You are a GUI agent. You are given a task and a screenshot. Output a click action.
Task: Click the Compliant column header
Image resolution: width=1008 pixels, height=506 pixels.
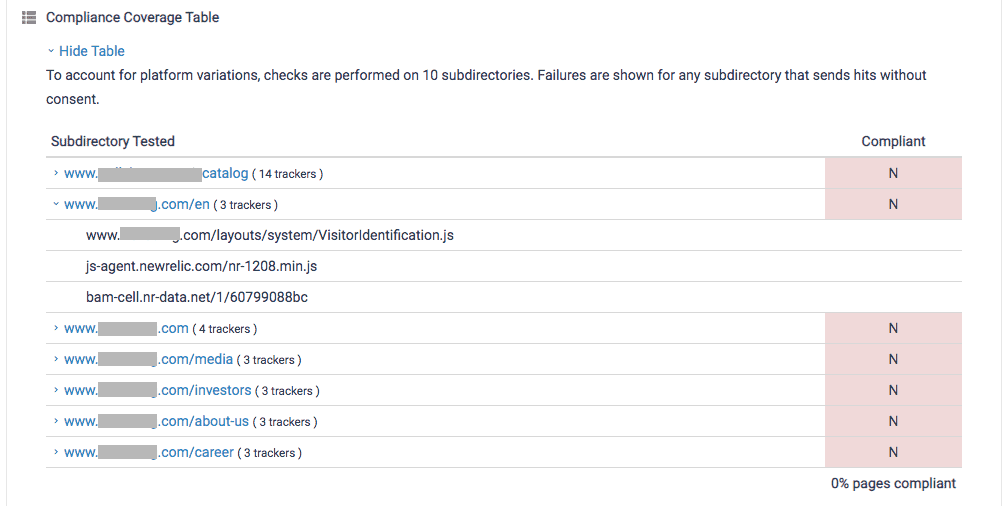click(893, 141)
